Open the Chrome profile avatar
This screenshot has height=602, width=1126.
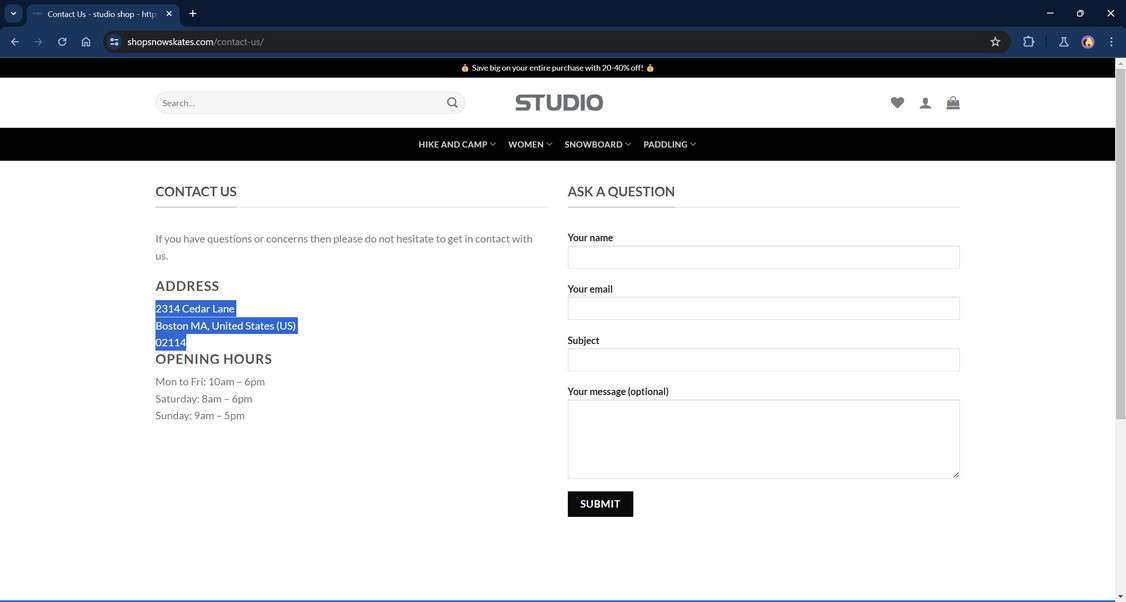tap(1088, 42)
